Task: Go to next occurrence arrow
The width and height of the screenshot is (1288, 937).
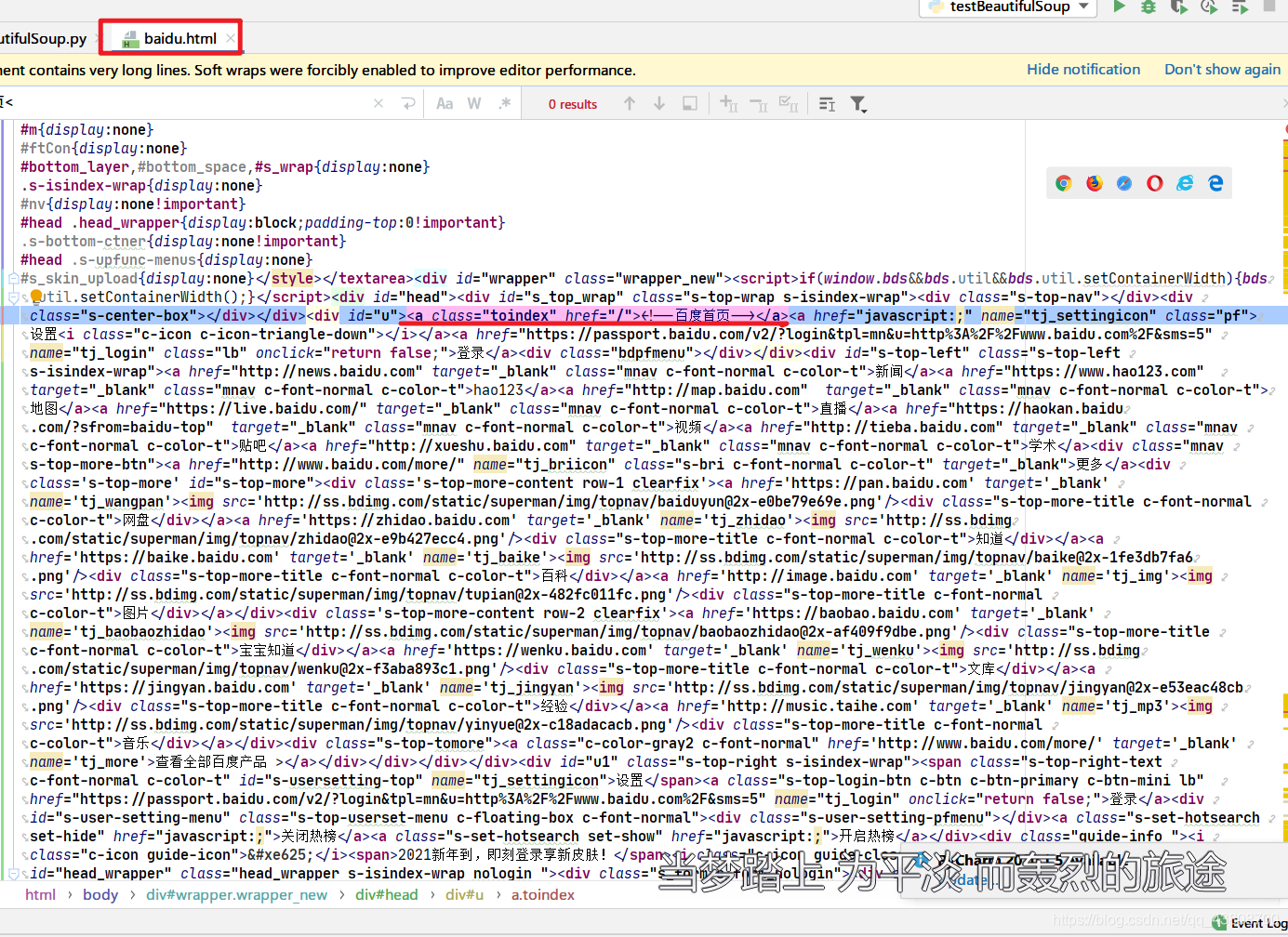Action: [659, 103]
